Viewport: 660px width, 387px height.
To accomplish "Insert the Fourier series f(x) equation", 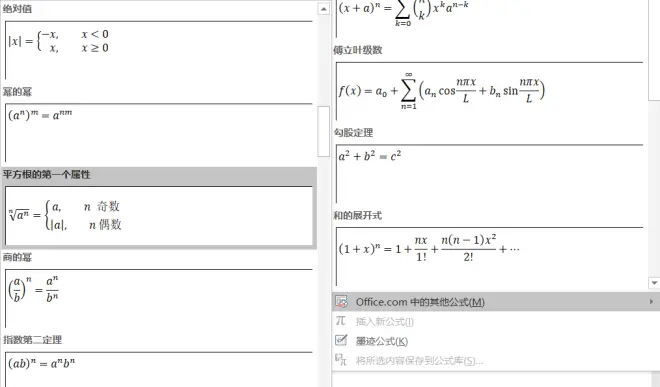I will point(490,91).
